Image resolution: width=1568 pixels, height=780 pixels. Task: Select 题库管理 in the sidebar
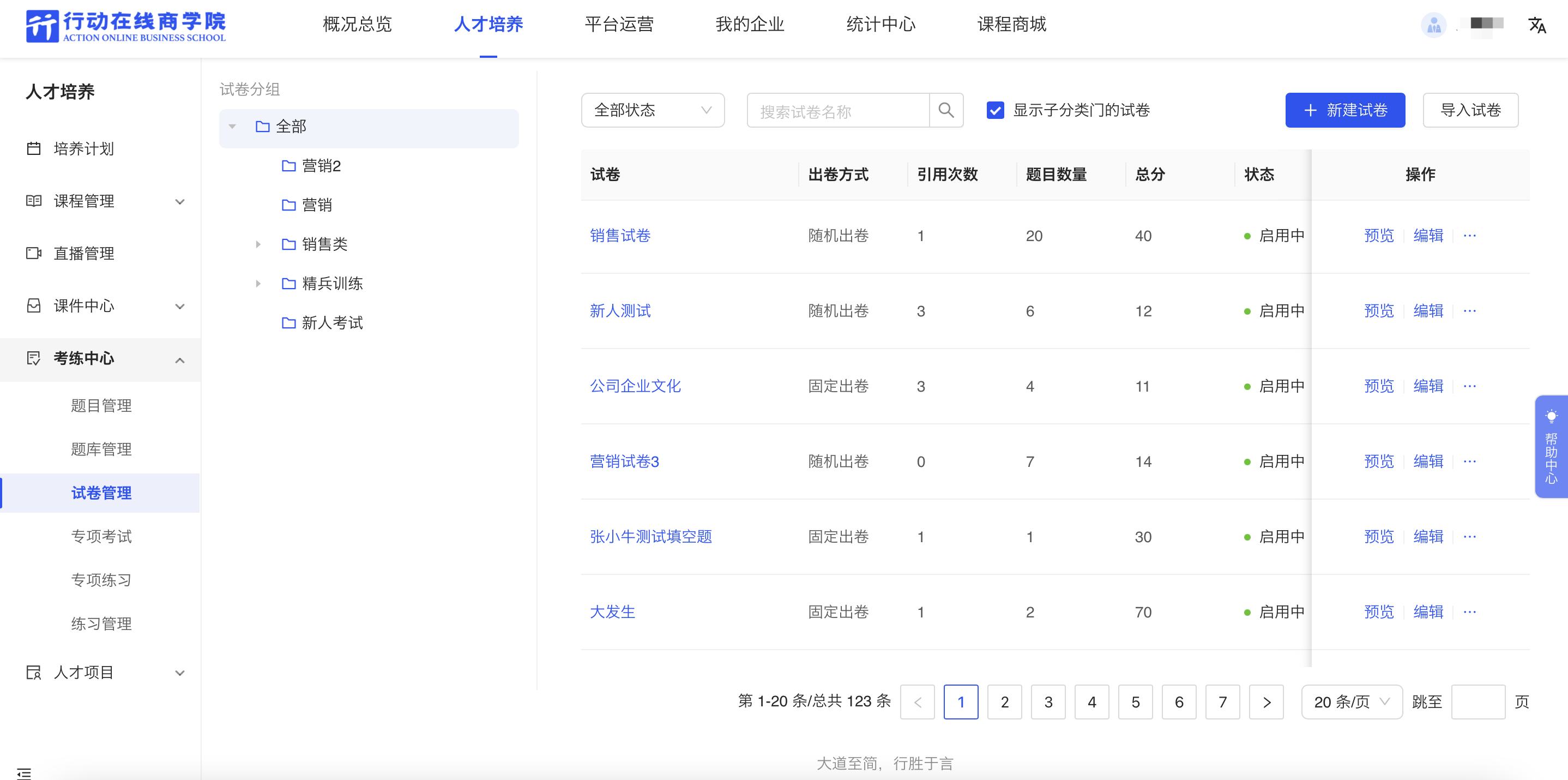pyautogui.click(x=101, y=449)
